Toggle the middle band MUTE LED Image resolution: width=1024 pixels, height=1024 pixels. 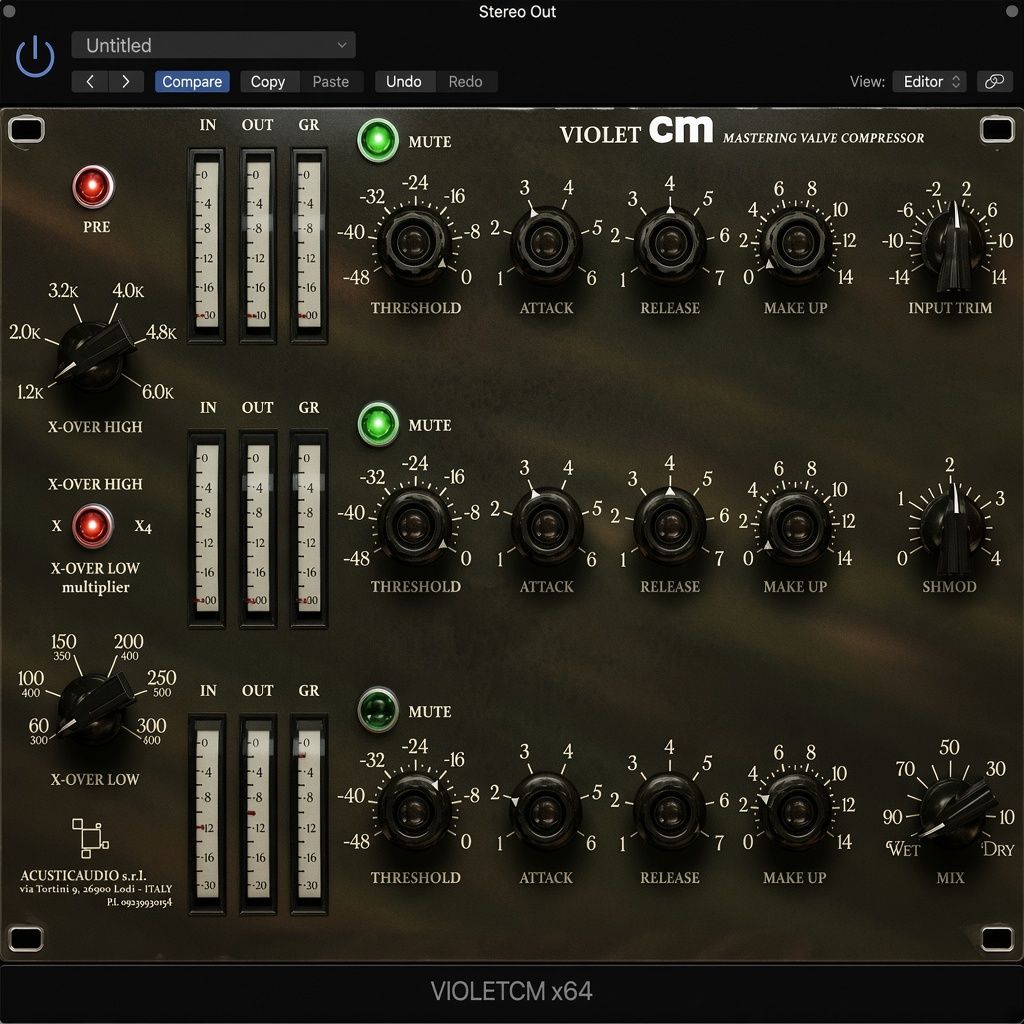pos(378,424)
